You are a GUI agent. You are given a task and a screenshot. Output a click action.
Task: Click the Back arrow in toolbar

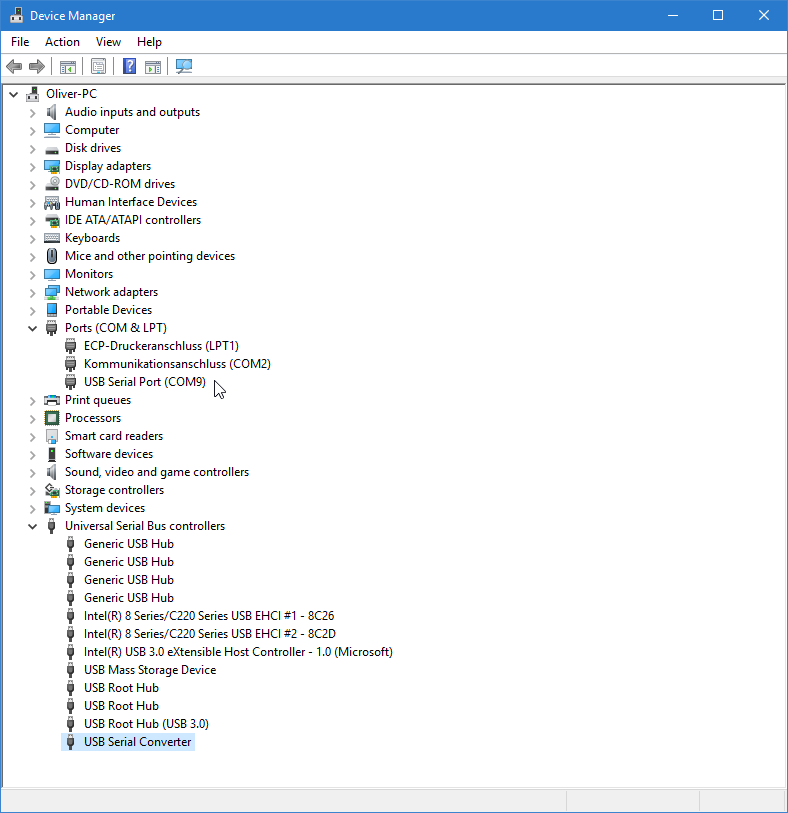point(14,66)
